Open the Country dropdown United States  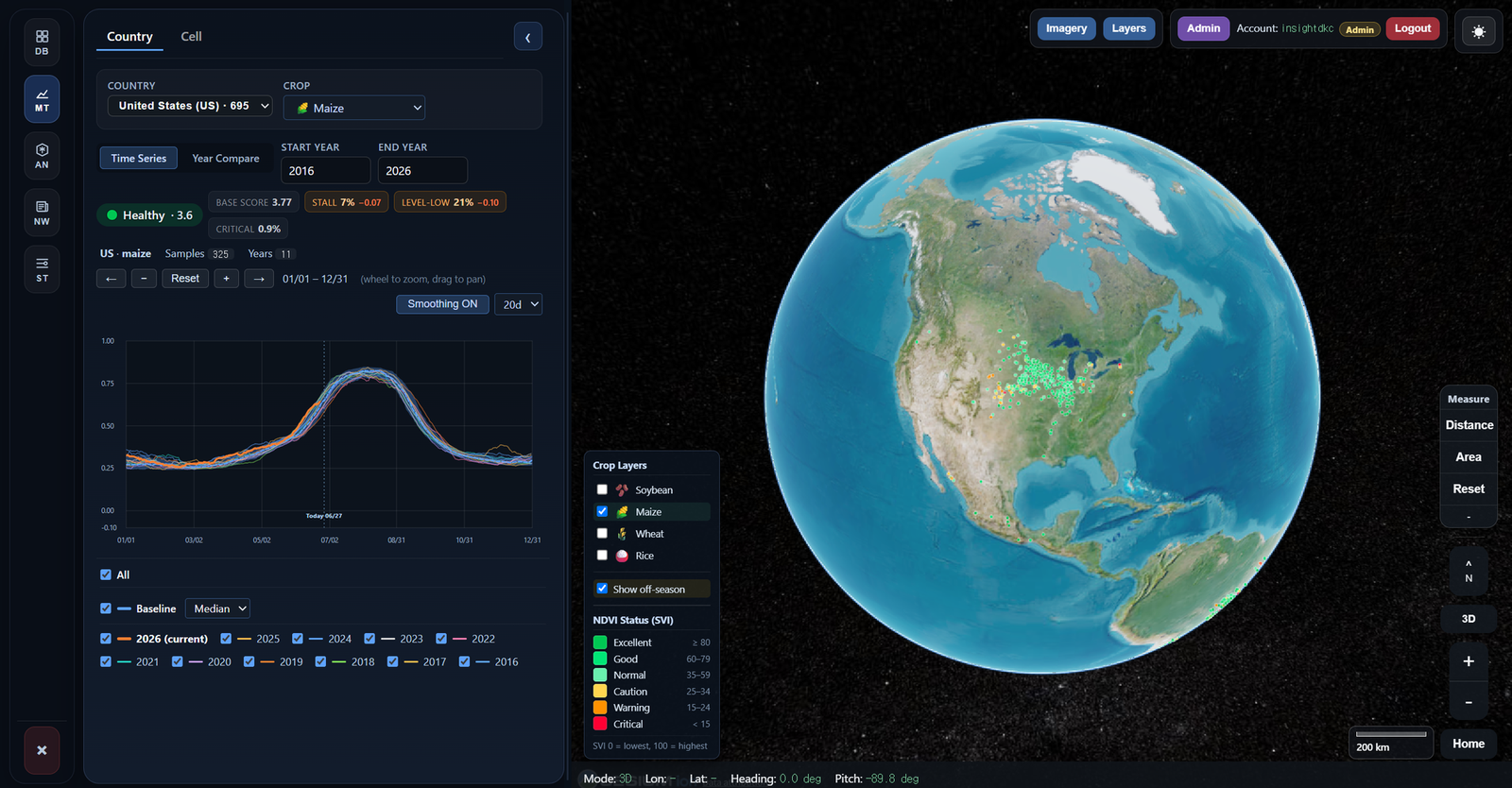tap(190, 106)
